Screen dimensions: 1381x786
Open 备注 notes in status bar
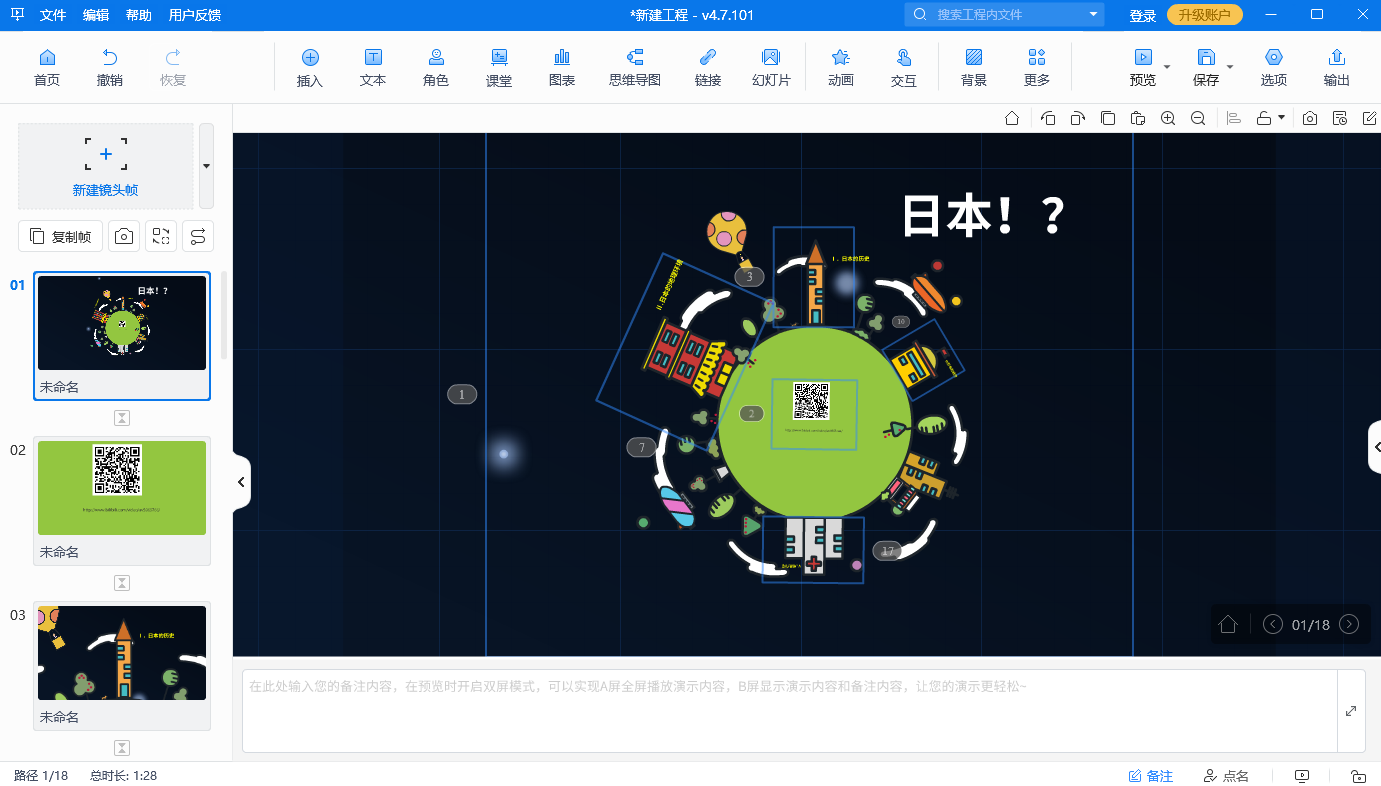tap(1151, 776)
